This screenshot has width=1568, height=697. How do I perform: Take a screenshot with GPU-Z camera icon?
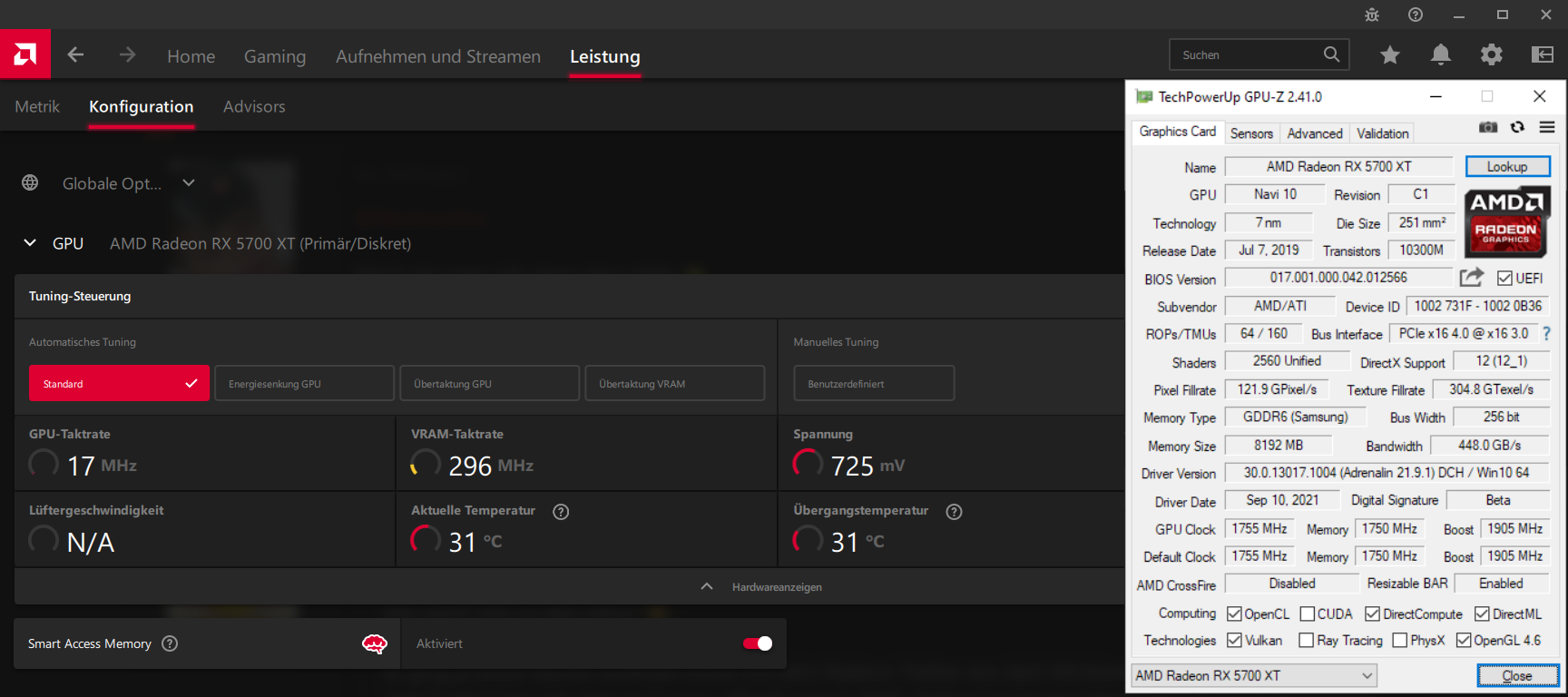pos(1488,127)
